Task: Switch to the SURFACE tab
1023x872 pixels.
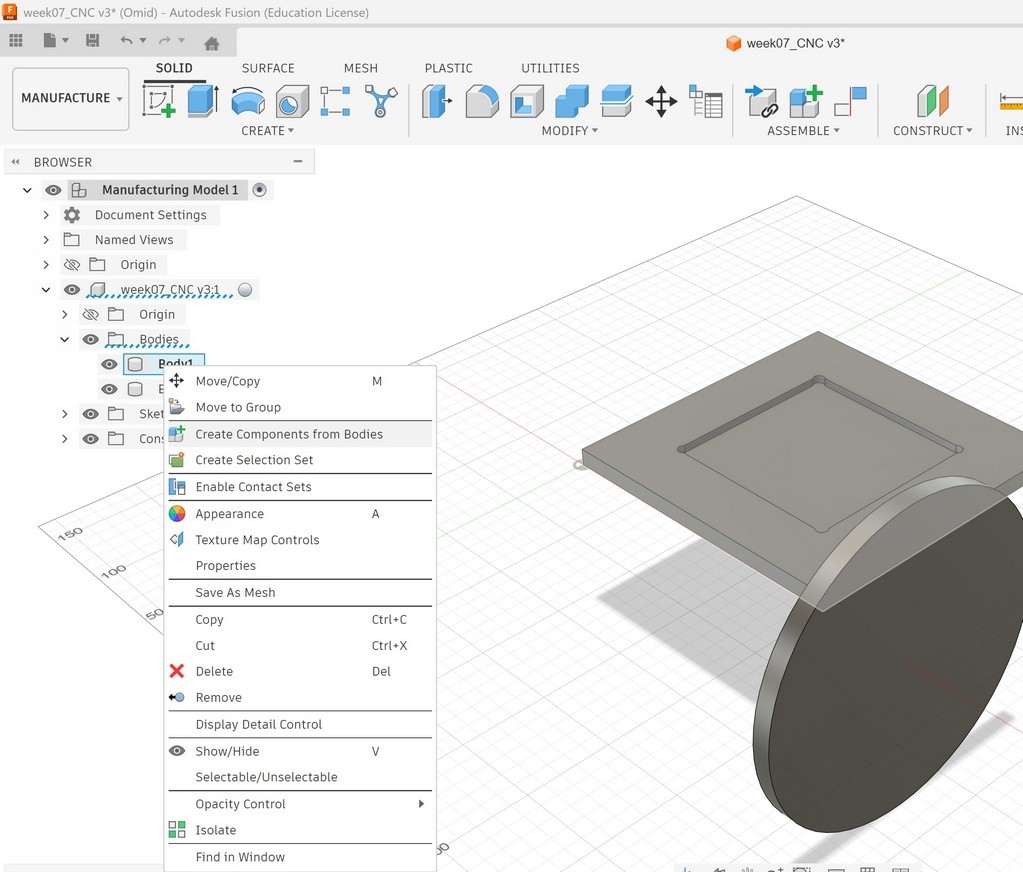Action: coord(267,68)
